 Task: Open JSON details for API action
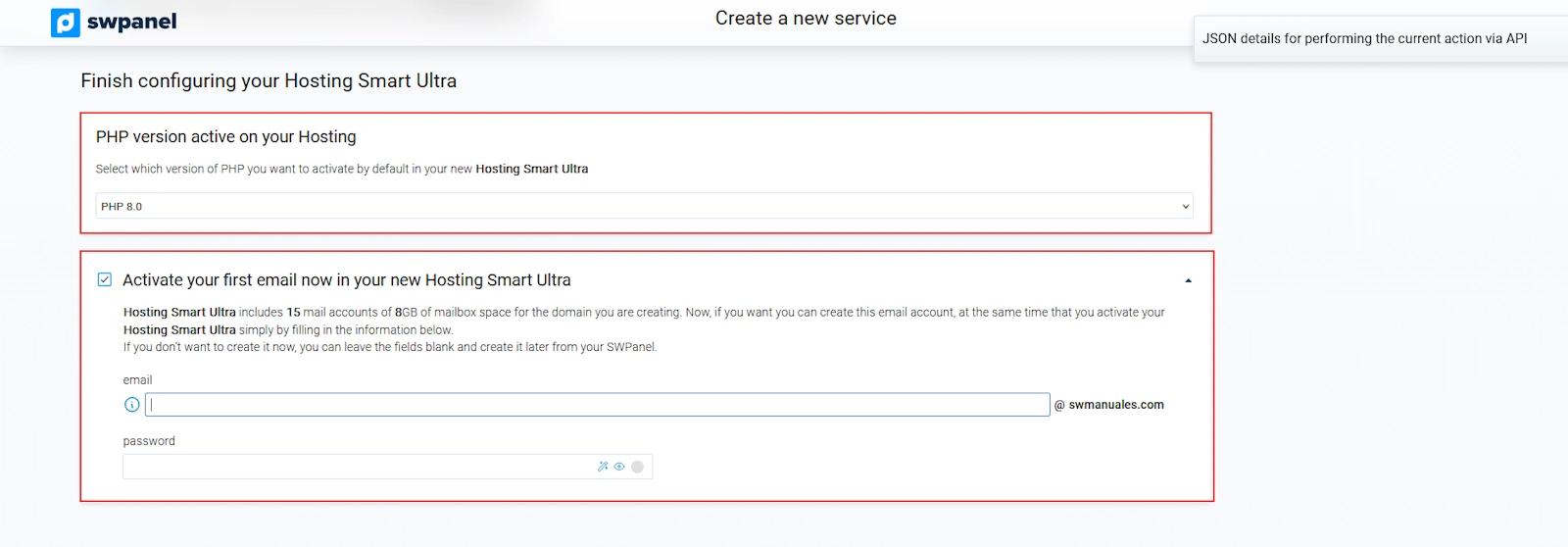[x=1364, y=39]
